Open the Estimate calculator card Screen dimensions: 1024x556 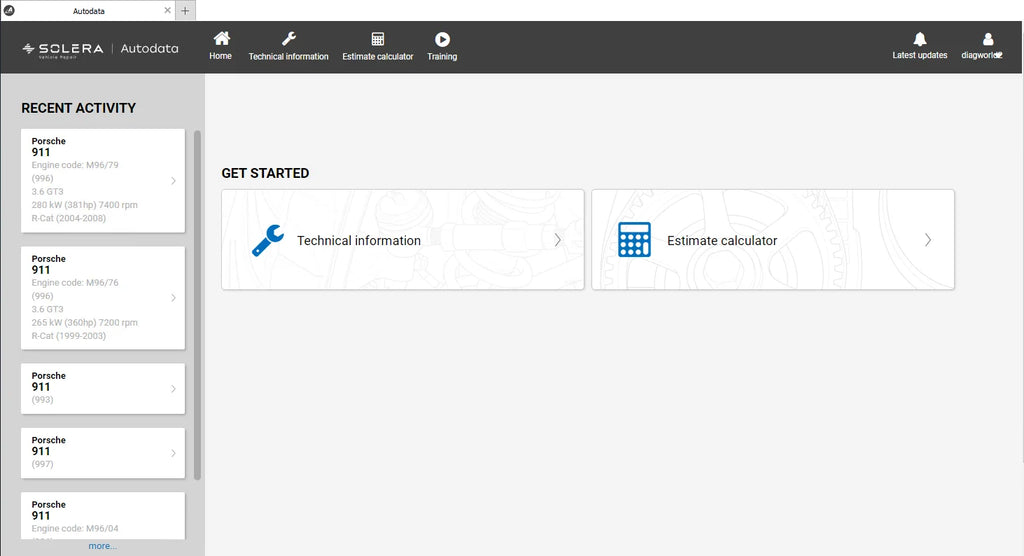(x=773, y=240)
